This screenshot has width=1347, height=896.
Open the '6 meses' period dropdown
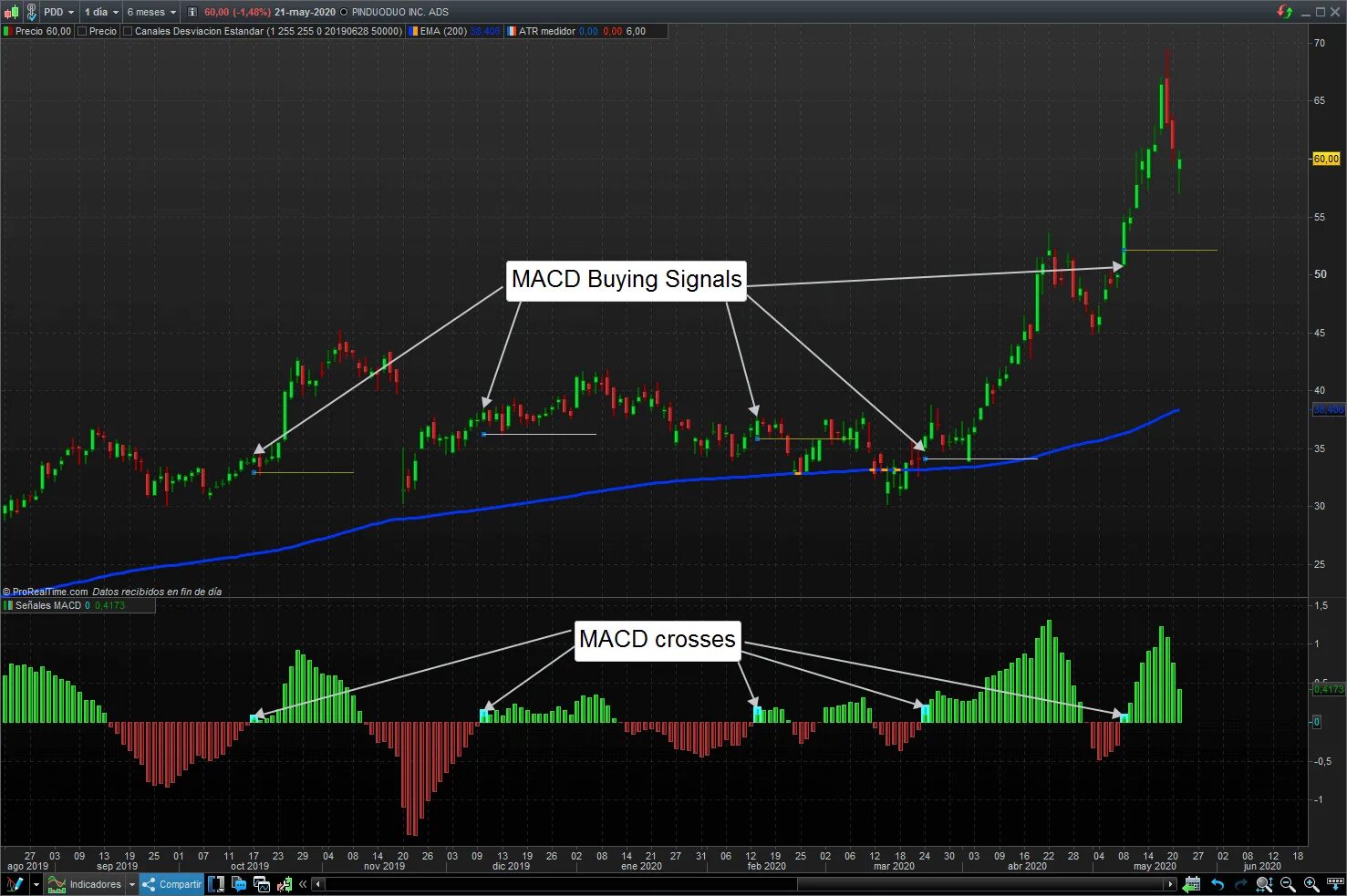[150, 12]
